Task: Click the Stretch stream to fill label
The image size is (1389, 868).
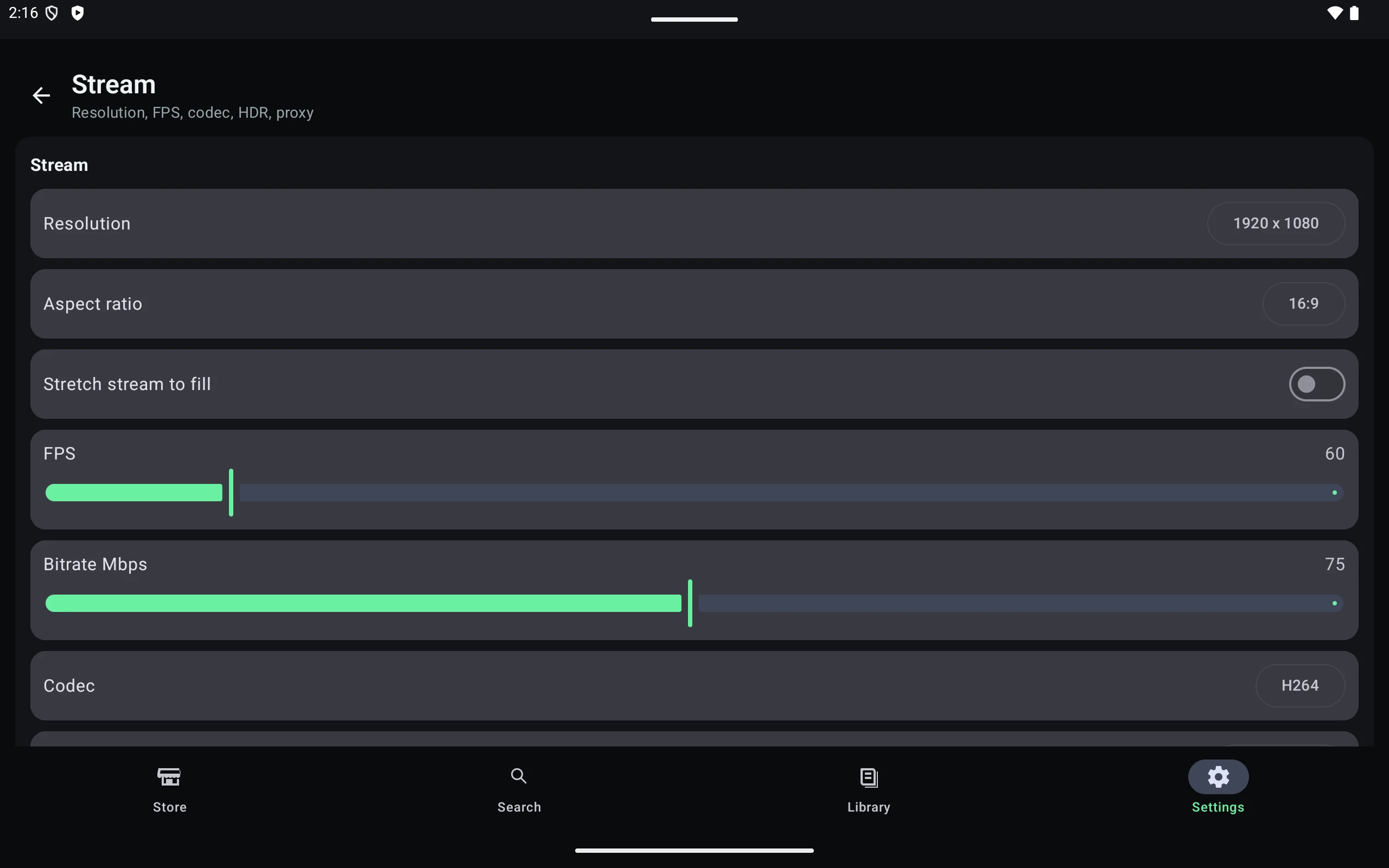Action: 127,384
